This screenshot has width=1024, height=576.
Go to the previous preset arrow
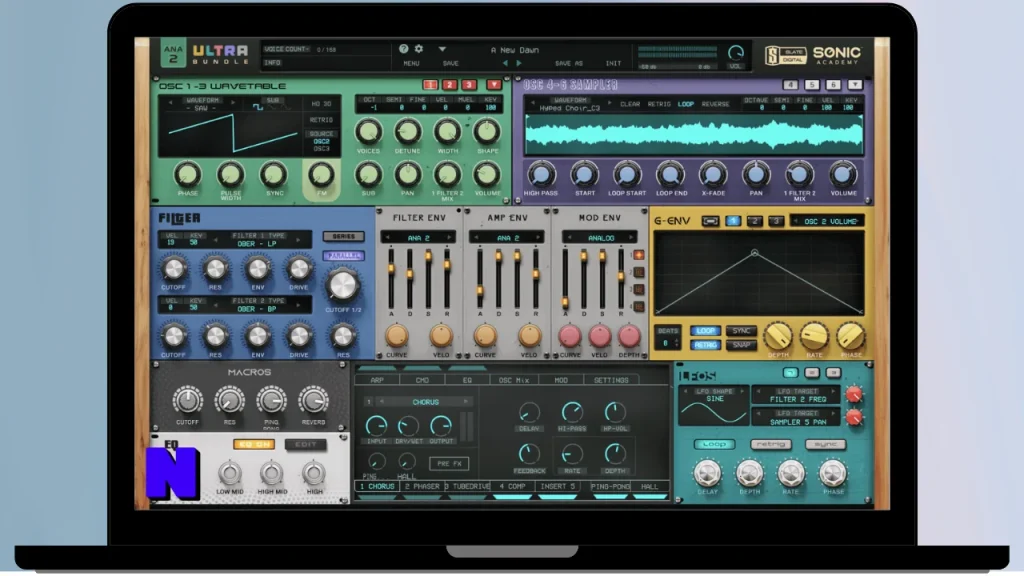coord(505,63)
